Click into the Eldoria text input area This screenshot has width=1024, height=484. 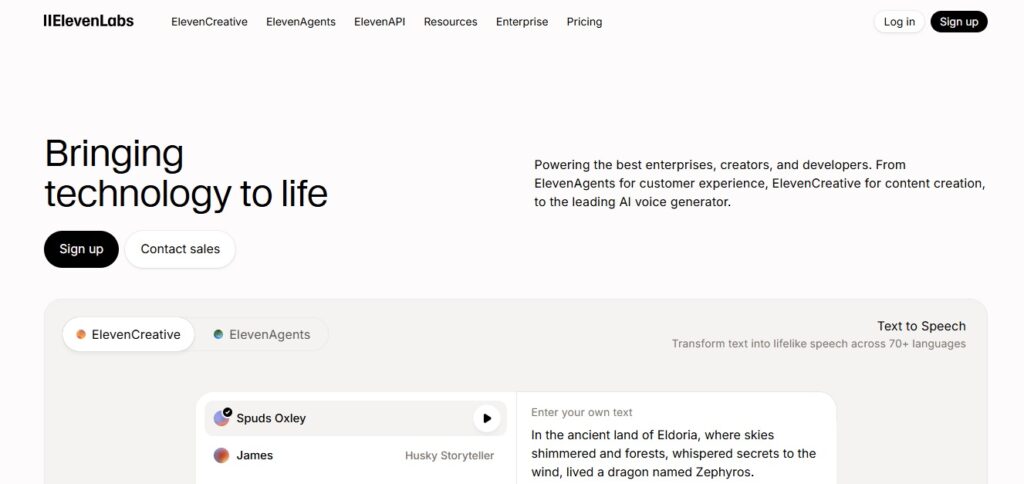[x=673, y=453]
